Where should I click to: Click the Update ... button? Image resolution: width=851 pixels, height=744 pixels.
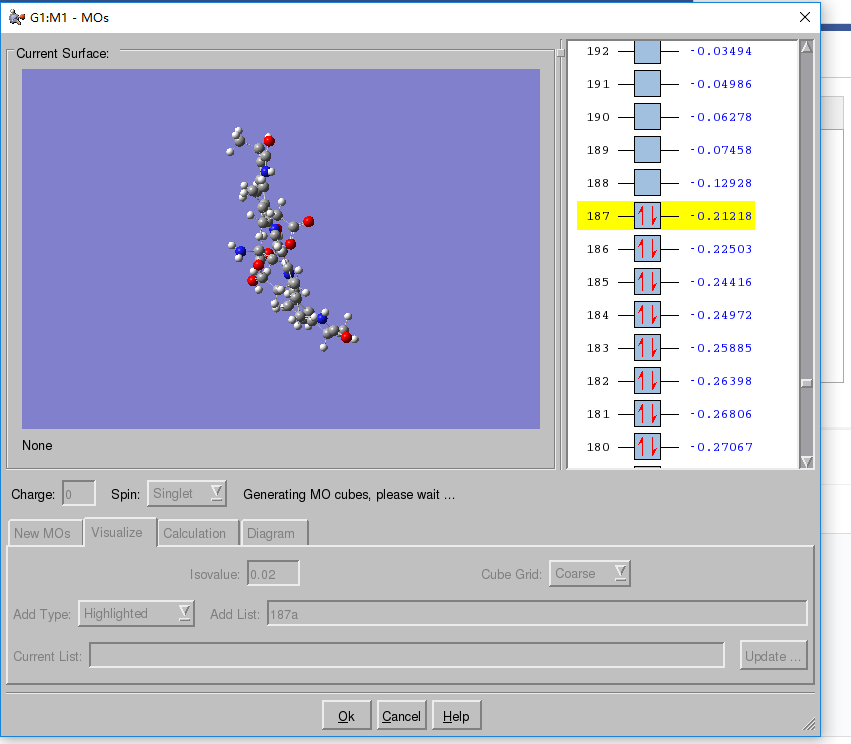point(773,656)
